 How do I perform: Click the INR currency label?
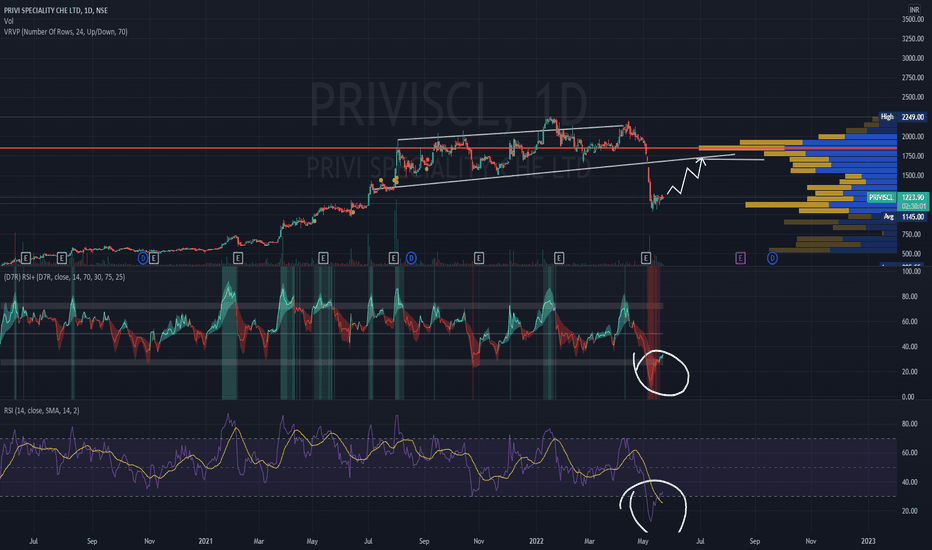(914, 10)
